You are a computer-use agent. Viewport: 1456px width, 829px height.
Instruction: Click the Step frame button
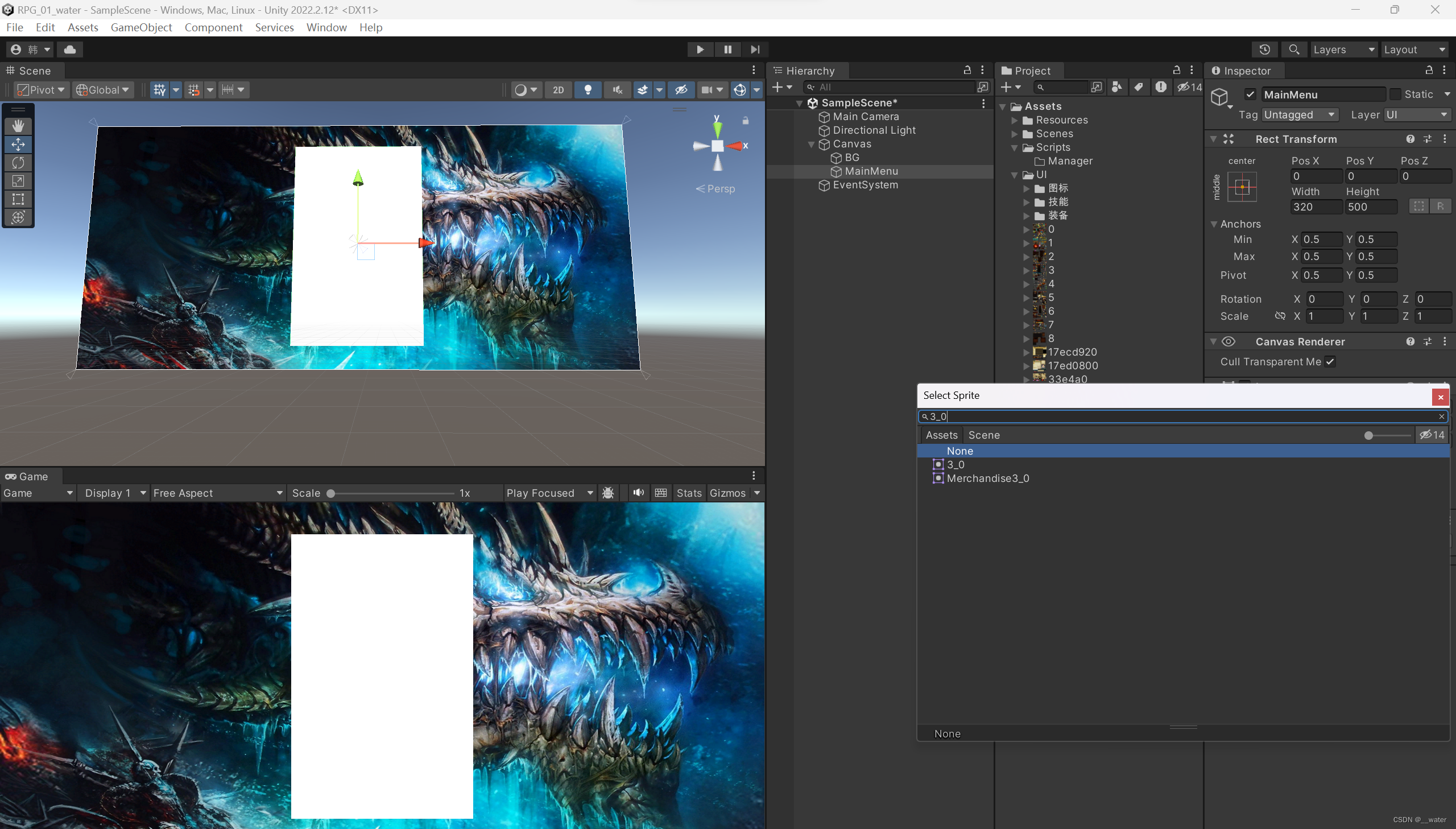point(755,50)
